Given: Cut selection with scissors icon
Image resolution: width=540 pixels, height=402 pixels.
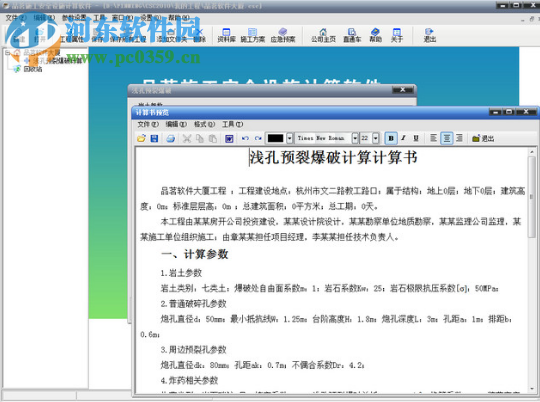Looking at the screenshot, I should coord(187,138).
